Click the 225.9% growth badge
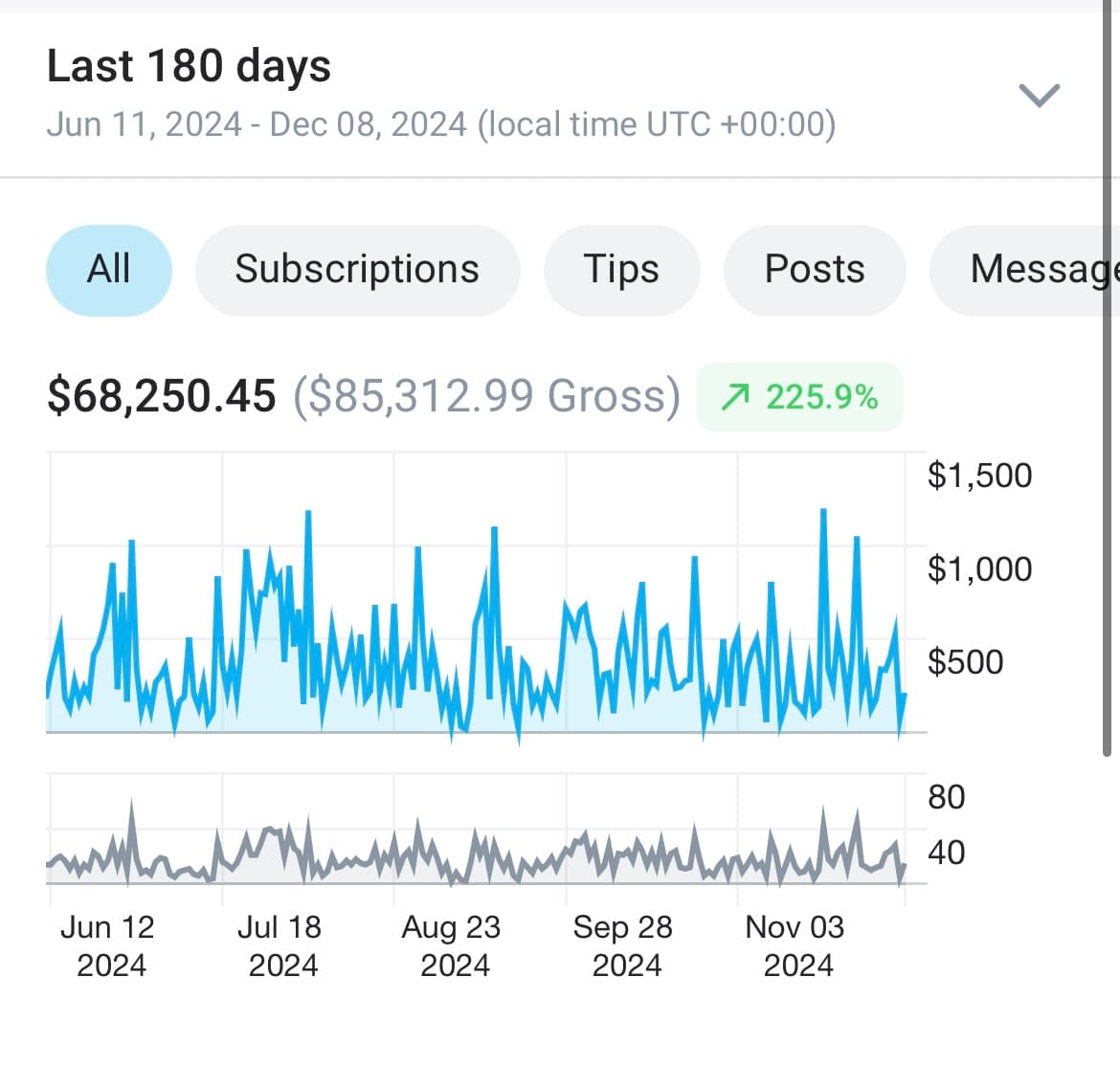 pyautogui.click(x=799, y=396)
